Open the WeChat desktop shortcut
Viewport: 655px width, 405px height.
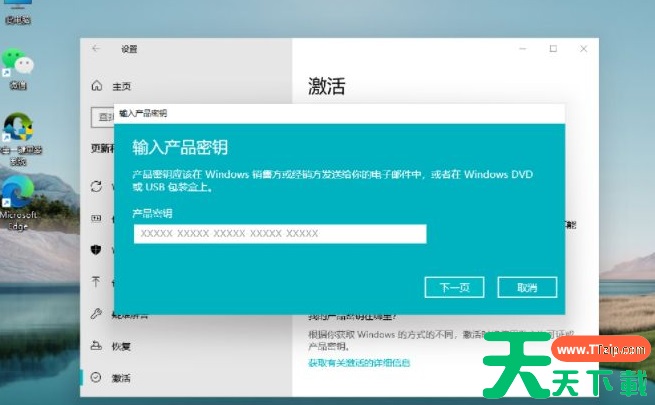(18, 66)
